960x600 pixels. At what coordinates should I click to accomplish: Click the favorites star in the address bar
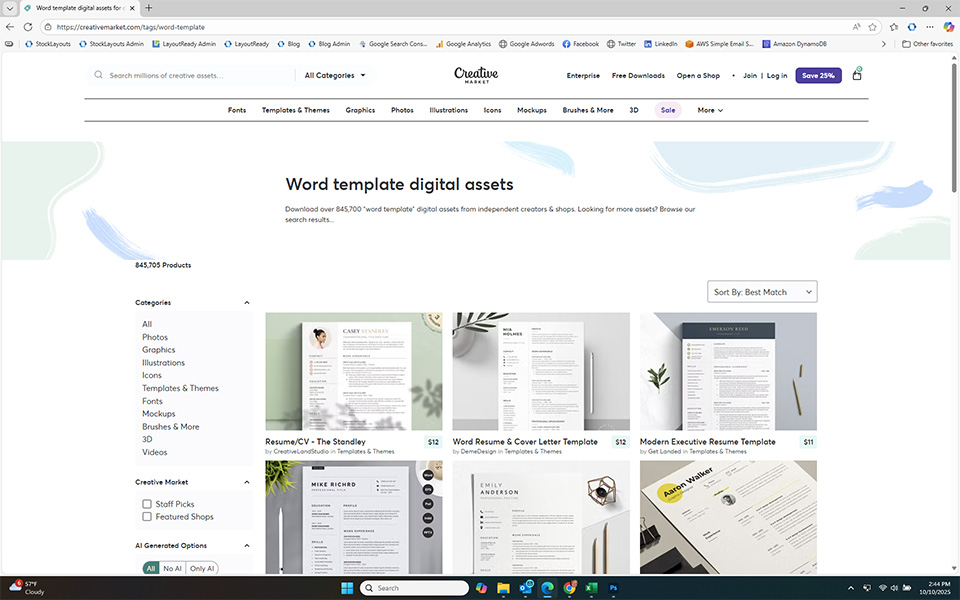tap(871, 27)
